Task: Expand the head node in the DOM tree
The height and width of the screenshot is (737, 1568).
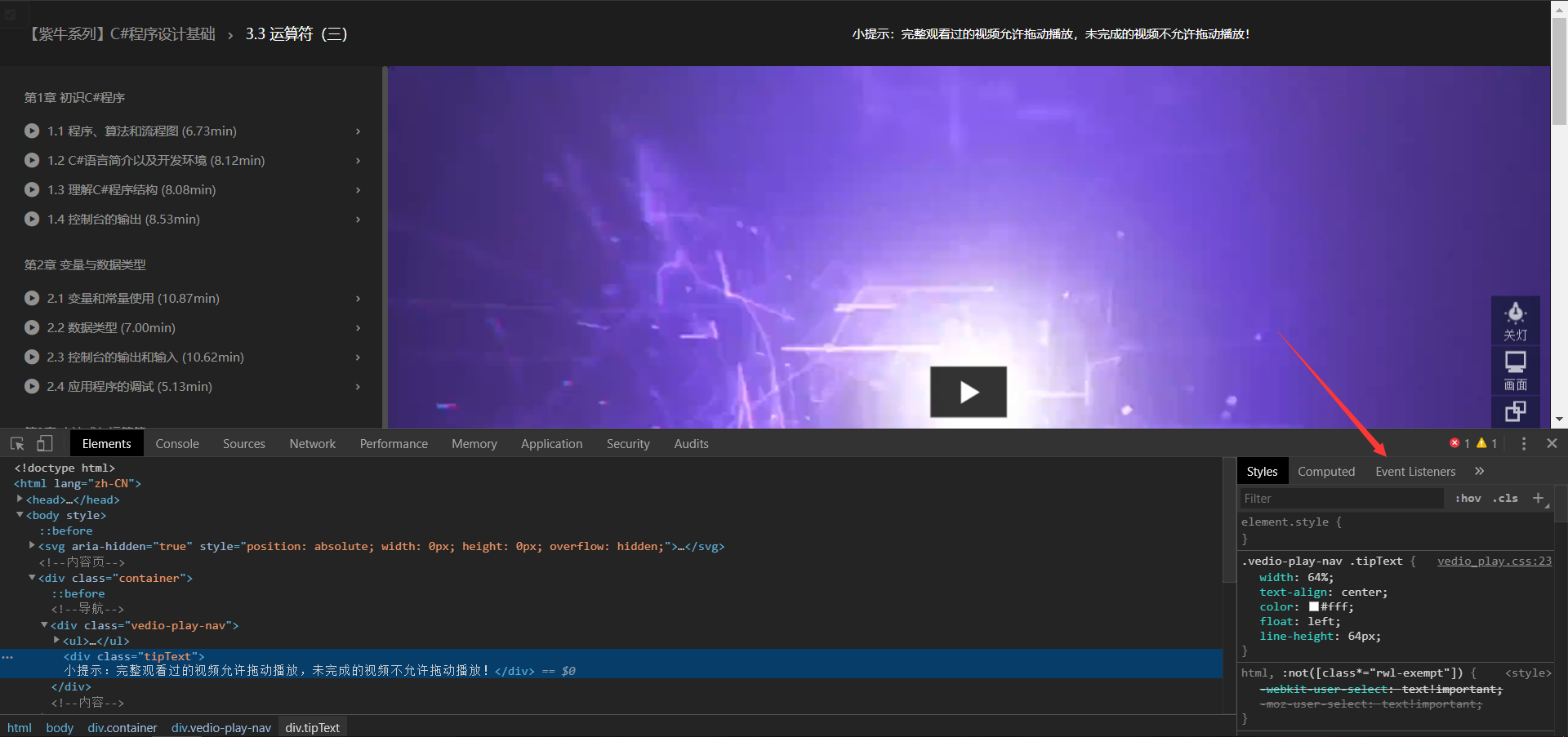Action: click(20, 499)
